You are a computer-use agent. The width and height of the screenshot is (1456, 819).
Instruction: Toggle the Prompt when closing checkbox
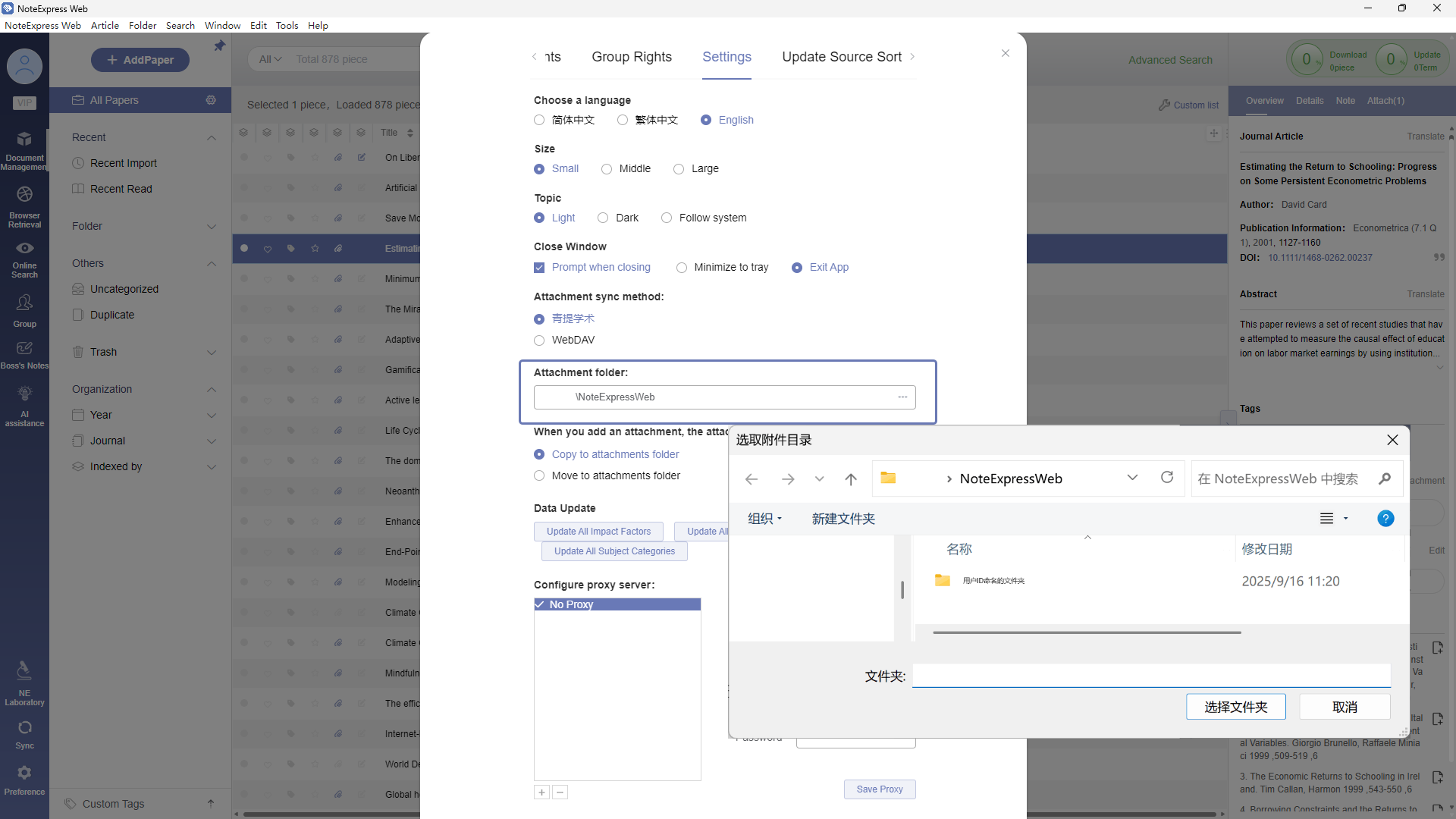click(539, 268)
